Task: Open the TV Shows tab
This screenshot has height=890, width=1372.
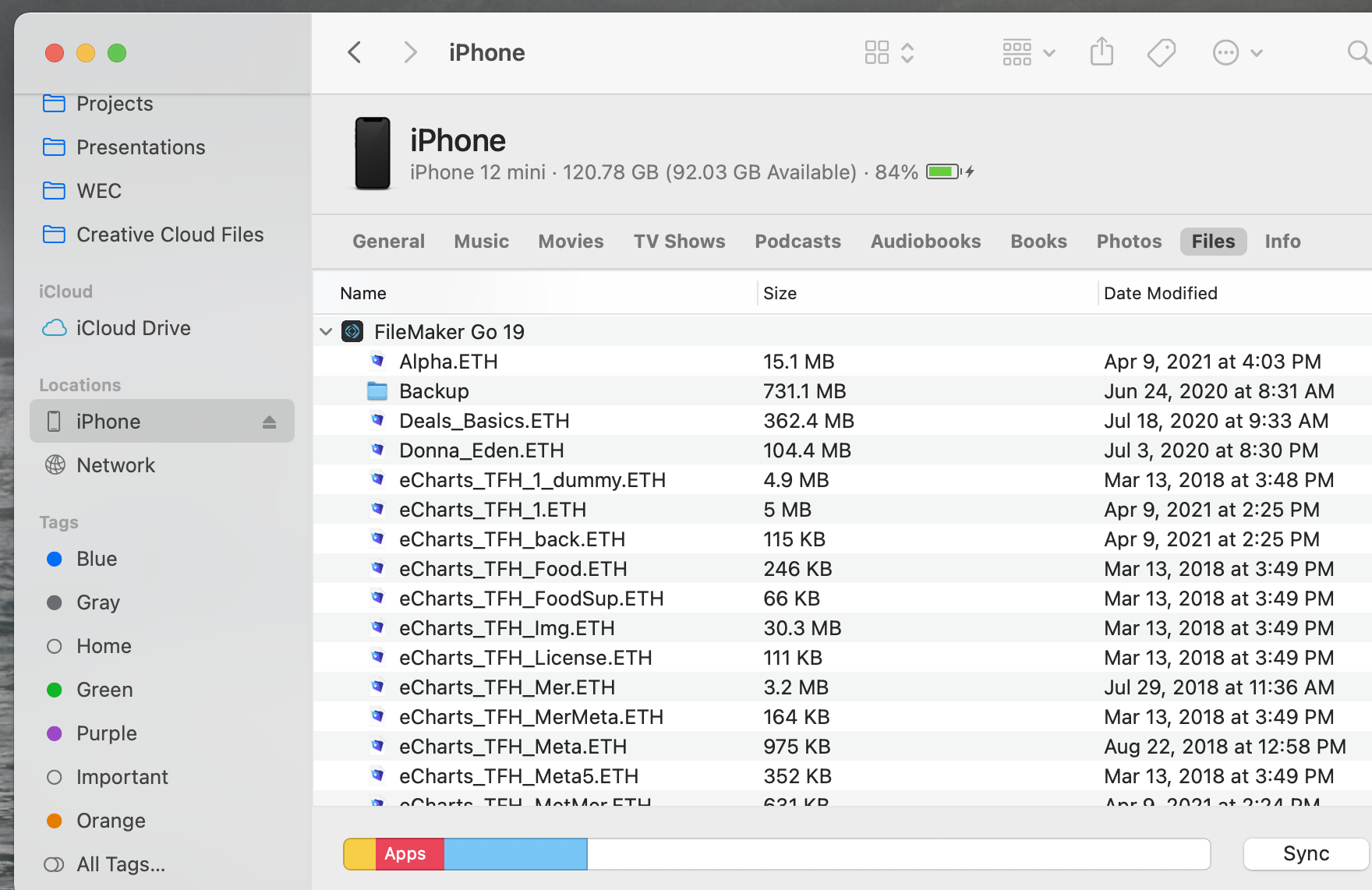Action: pos(679,242)
